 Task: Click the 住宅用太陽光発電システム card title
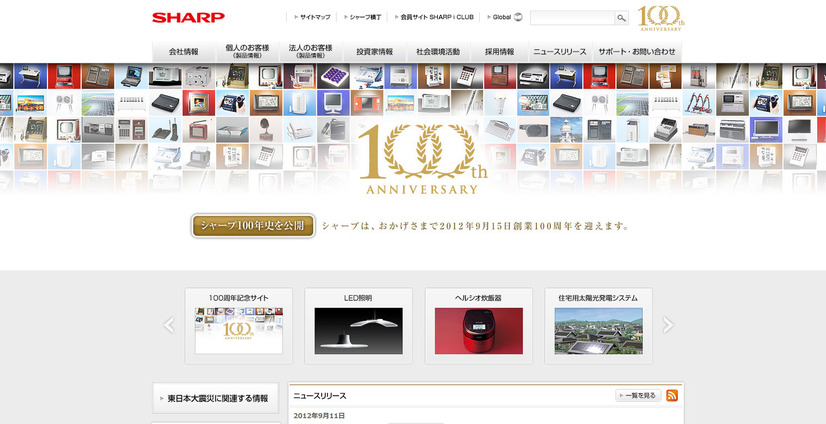coord(598,298)
